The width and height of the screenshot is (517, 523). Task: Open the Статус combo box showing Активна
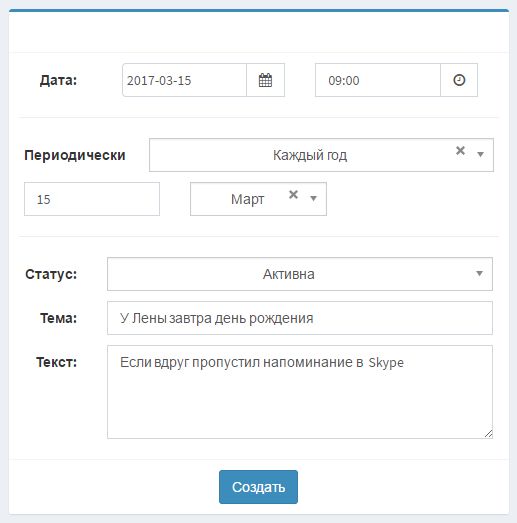coord(300,274)
